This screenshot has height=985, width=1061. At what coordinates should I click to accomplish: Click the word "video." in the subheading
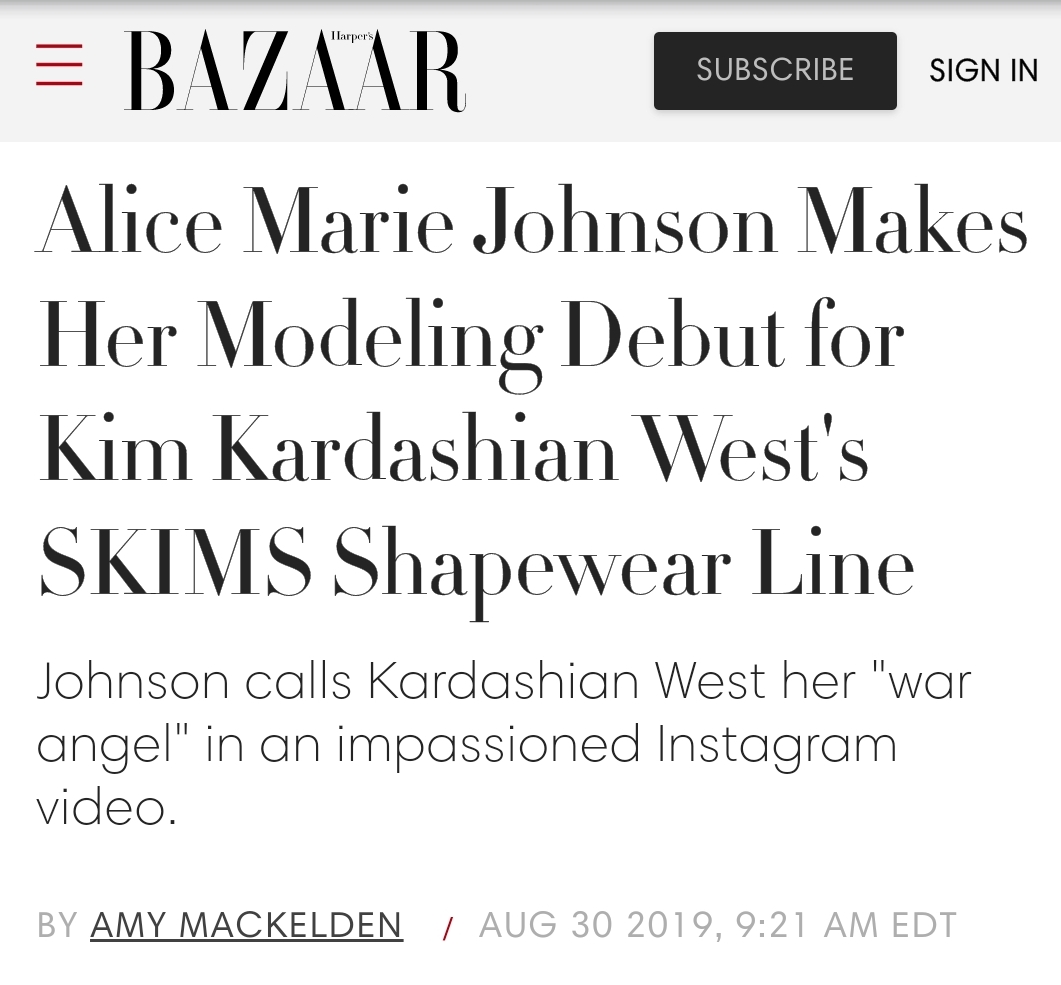coord(107,808)
